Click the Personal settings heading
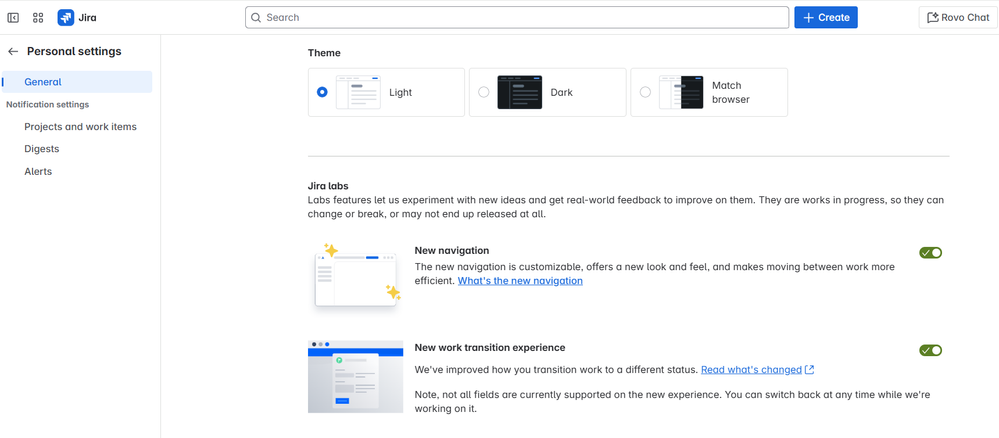 74,52
